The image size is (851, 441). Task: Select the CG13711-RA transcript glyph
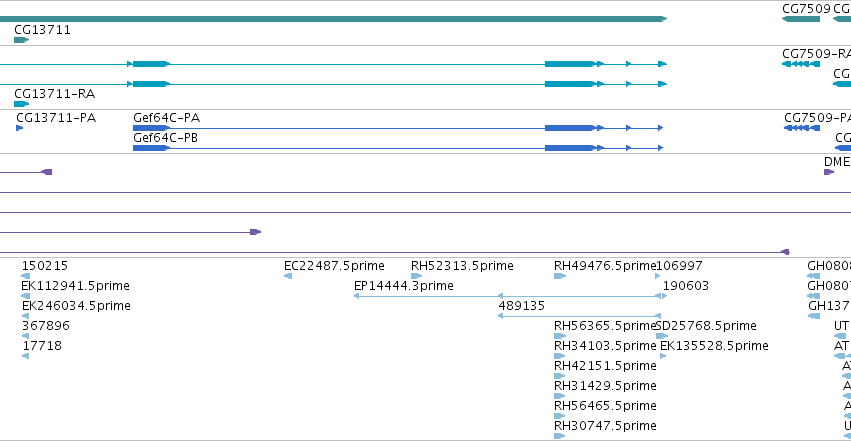point(21,104)
